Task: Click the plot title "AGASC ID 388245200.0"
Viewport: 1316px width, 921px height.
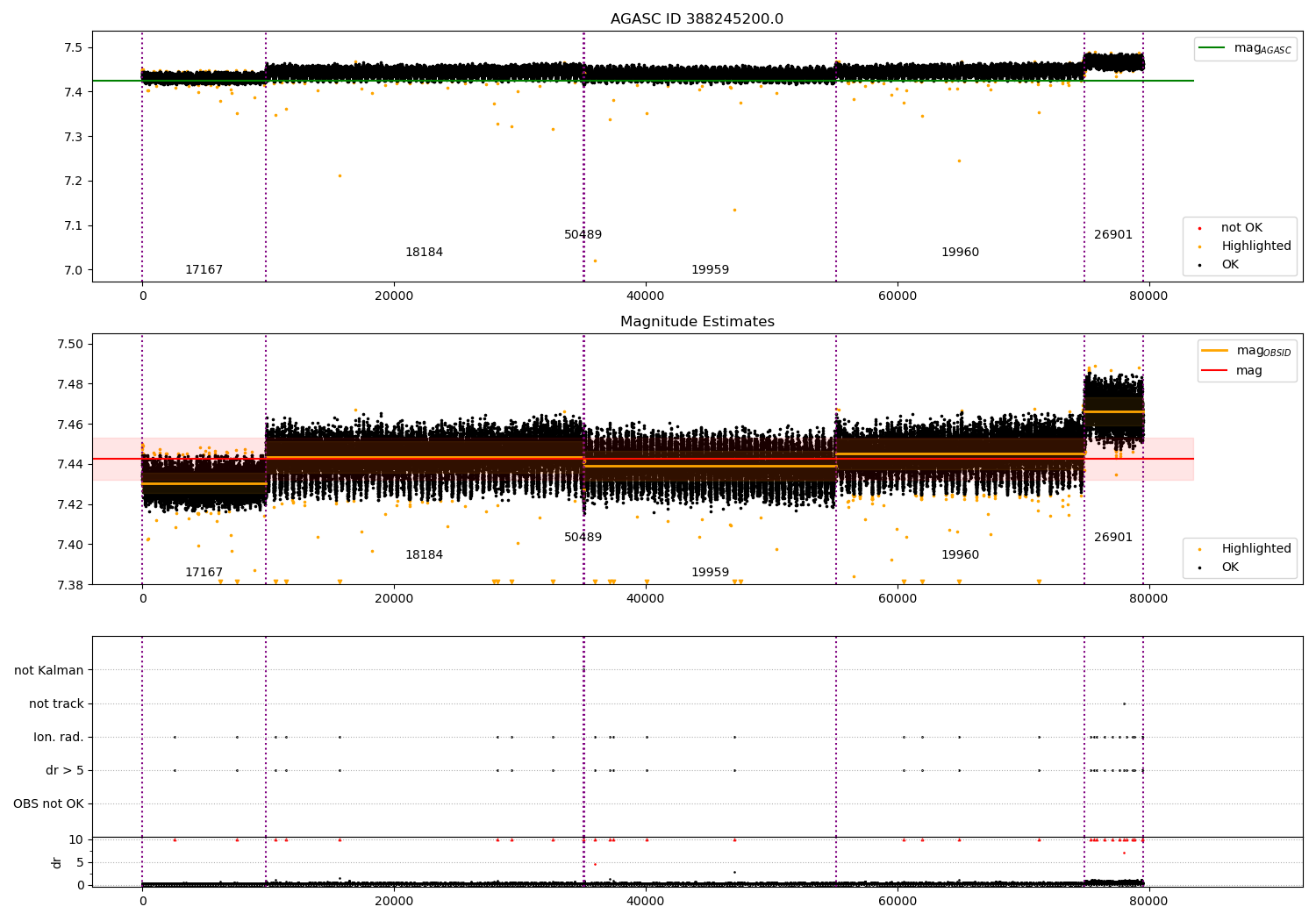Action: pos(697,19)
